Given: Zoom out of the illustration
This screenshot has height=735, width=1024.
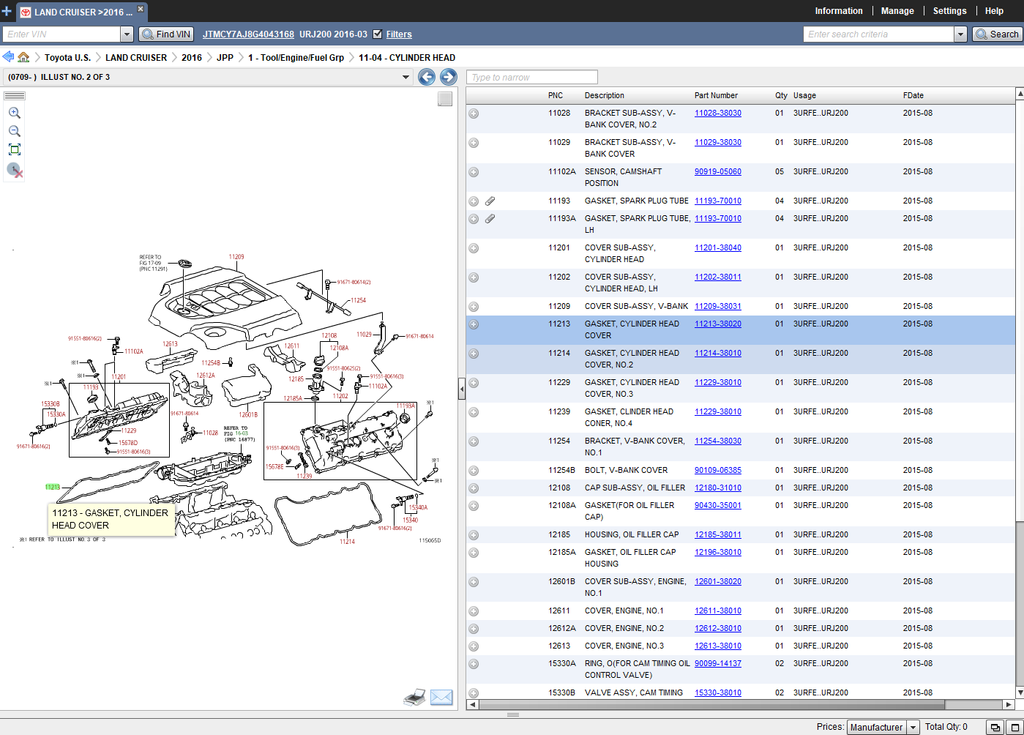Looking at the screenshot, I should coord(14,131).
